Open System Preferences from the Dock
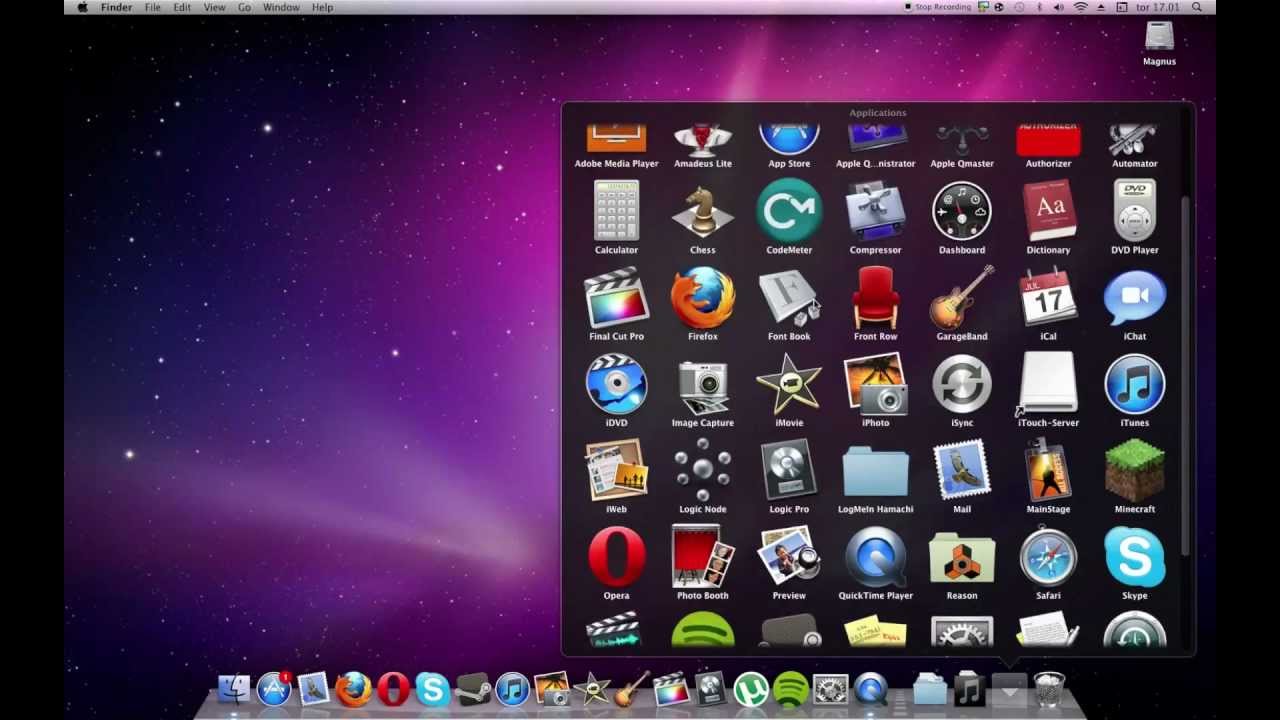 pyautogui.click(x=830, y=689)
